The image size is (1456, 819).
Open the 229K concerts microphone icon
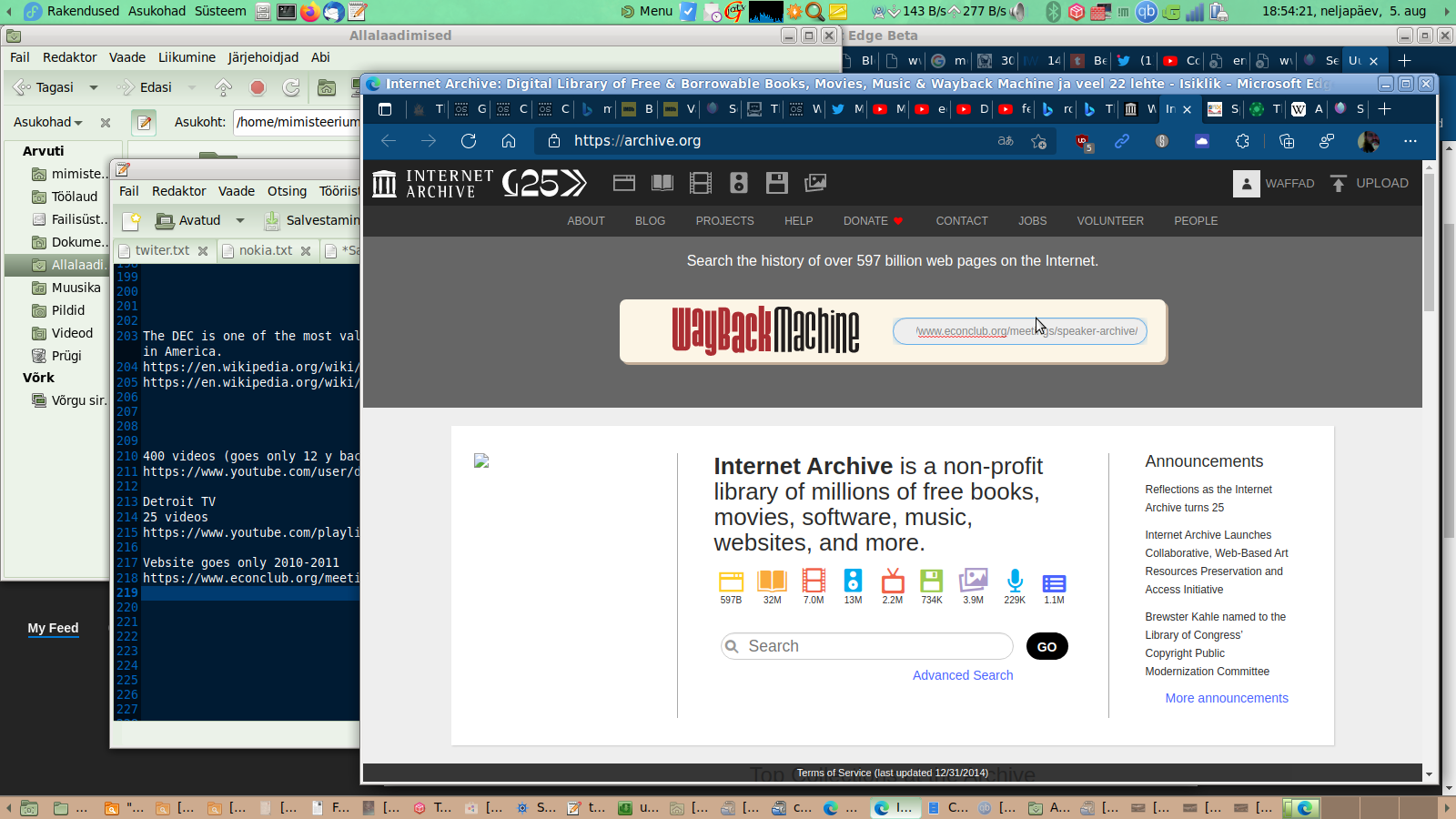click(1015, 581)
